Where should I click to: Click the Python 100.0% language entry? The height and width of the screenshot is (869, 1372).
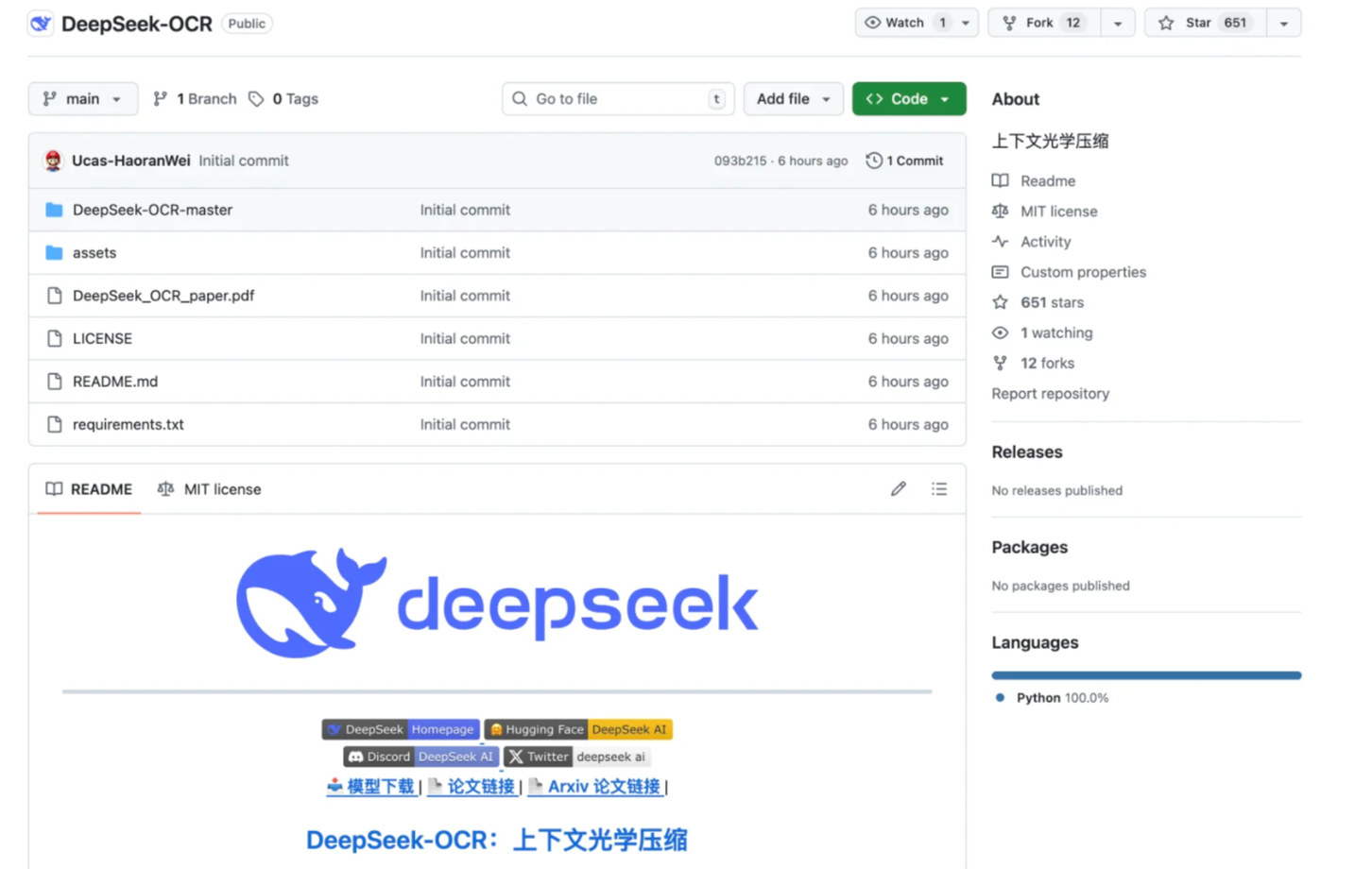pos(1053,698)
